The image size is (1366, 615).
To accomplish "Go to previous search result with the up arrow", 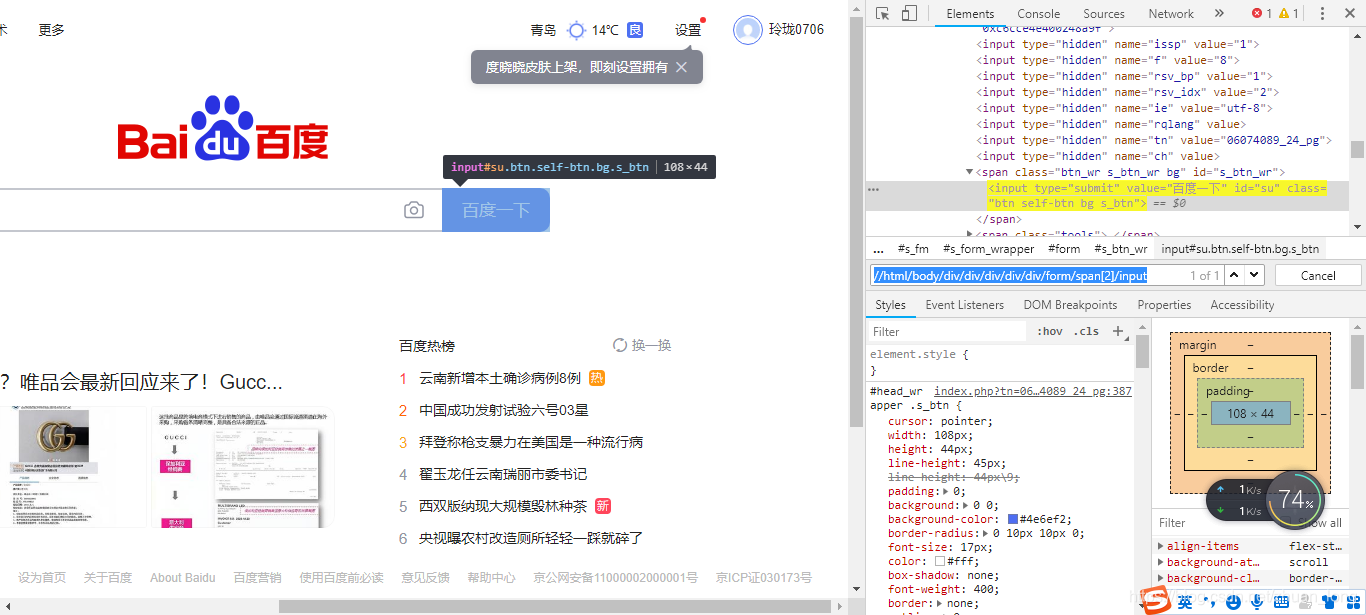I will point(1234,275).
